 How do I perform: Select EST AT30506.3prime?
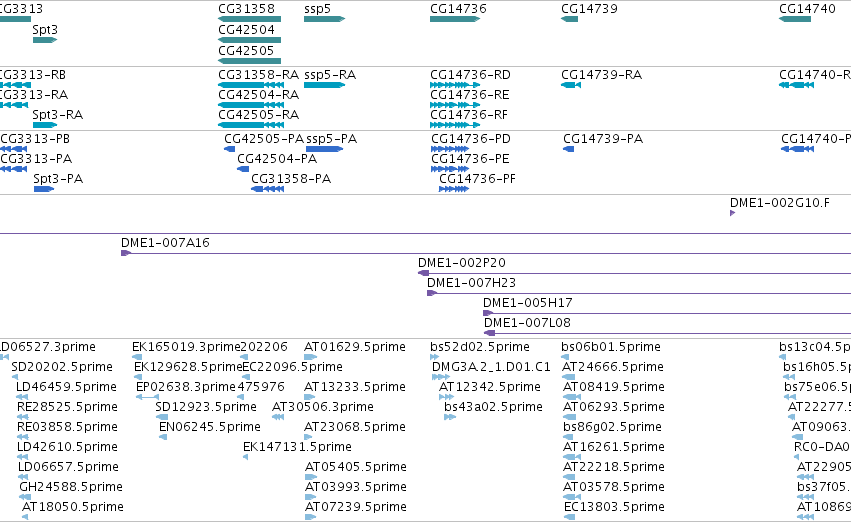pos(278,417)
